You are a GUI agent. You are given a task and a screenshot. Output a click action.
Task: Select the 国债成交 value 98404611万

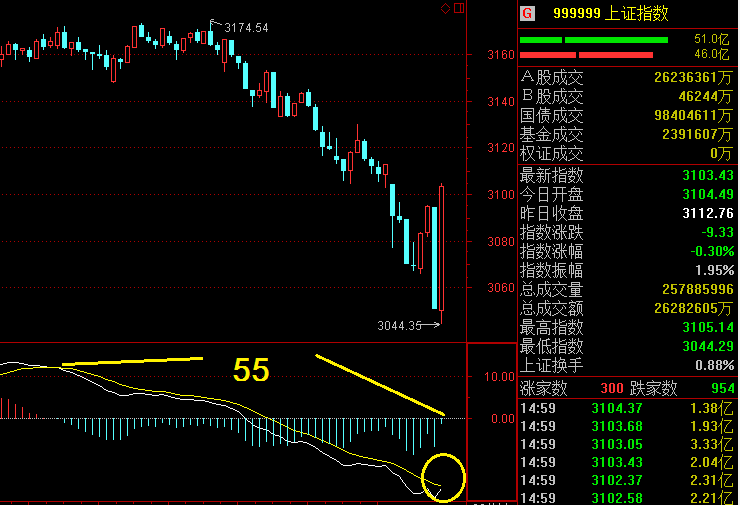click(693, 116)
